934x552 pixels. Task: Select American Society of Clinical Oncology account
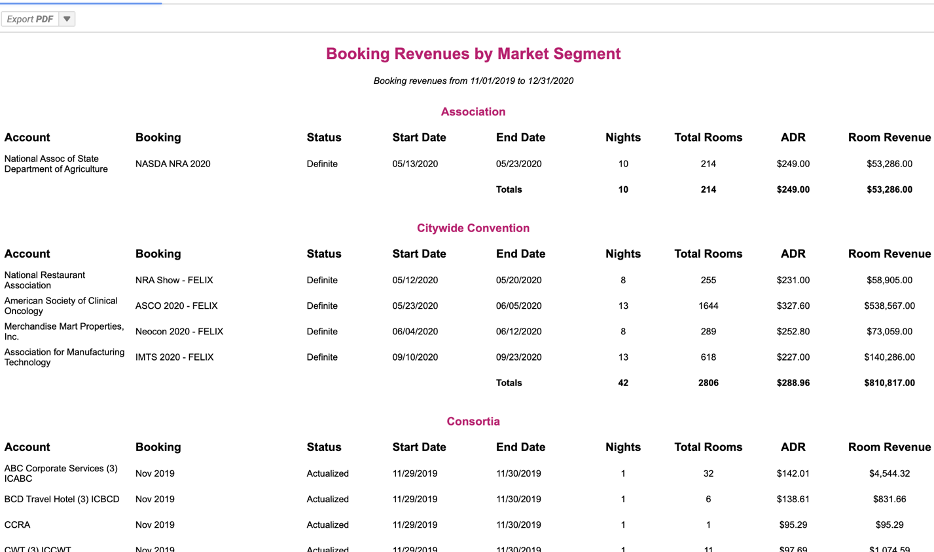[x=61, y=305]
